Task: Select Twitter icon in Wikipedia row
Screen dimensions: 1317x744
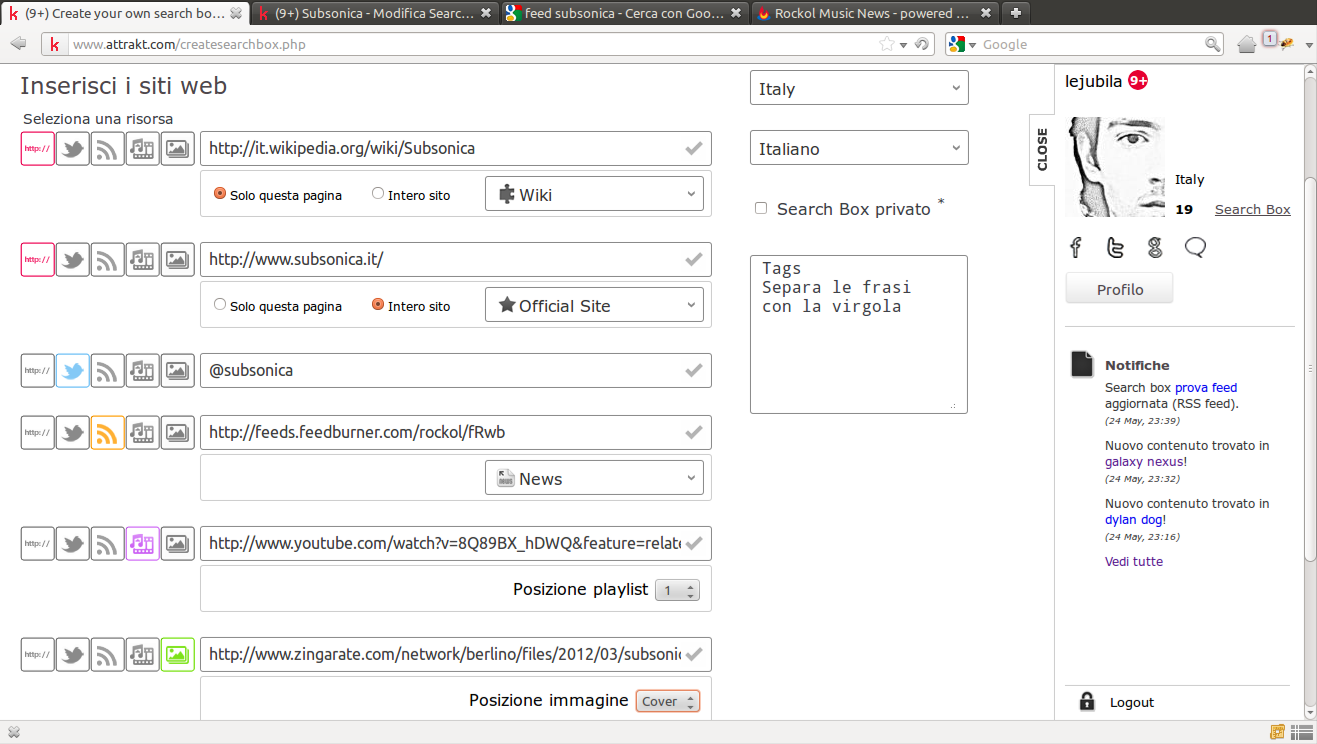Action: point(73,149)
